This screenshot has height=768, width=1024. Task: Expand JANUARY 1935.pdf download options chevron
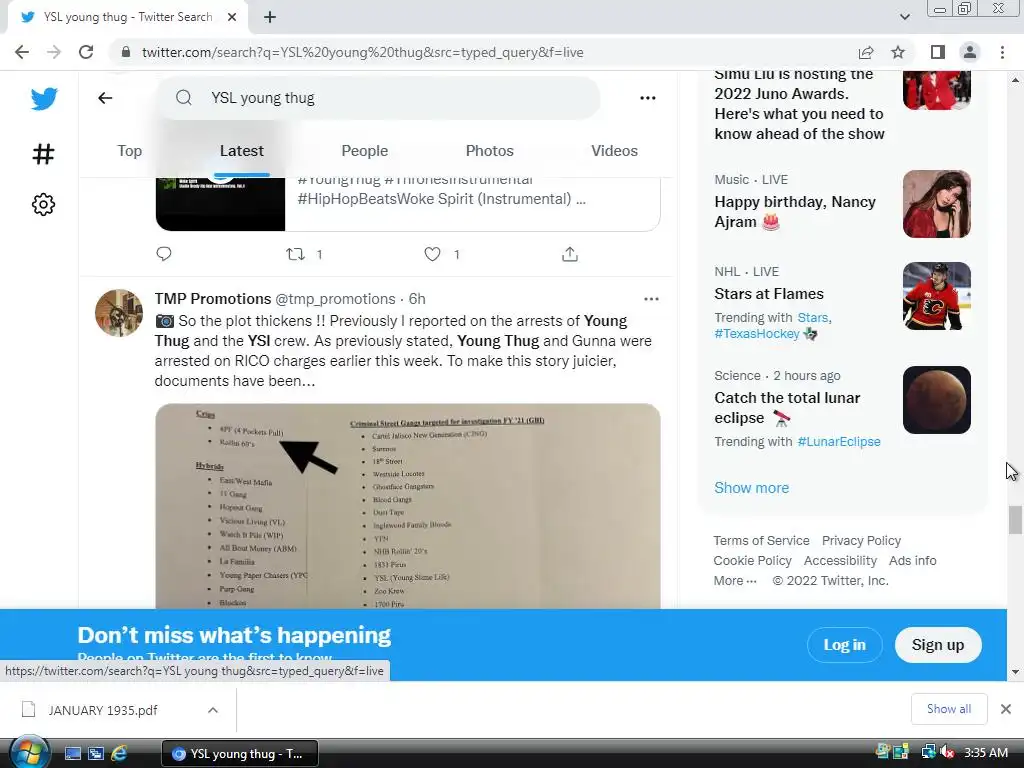pyautogui.click(x=213, y=710)
